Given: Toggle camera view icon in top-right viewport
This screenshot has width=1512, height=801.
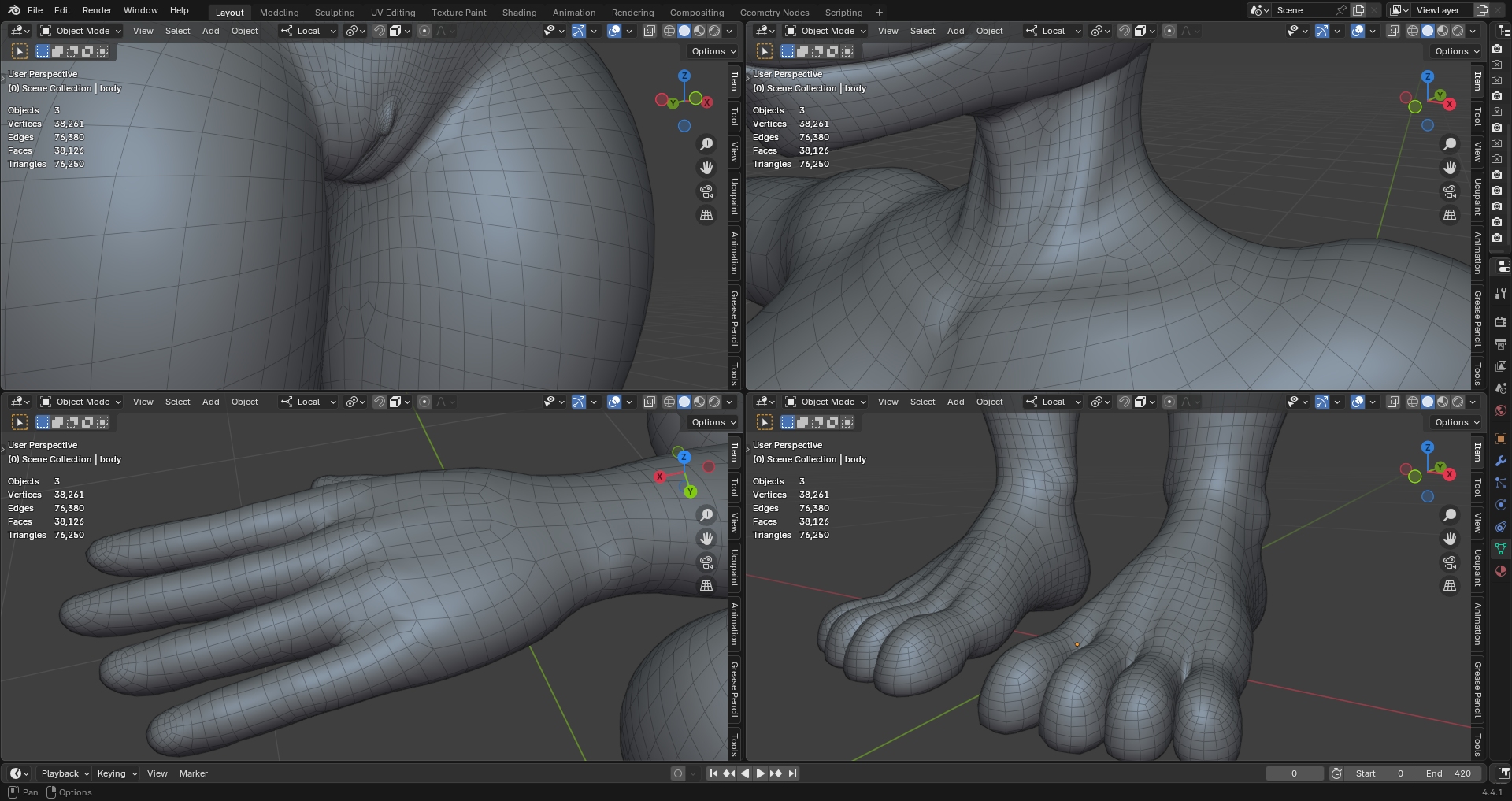Looking at the screenshot, I should click(1450, 191).
